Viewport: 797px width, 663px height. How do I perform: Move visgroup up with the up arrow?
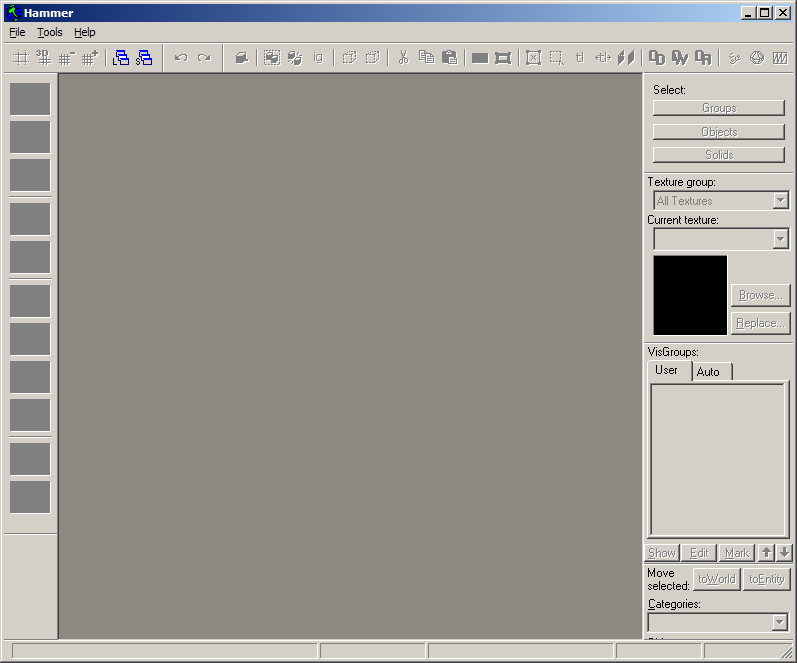pos(767,553)
